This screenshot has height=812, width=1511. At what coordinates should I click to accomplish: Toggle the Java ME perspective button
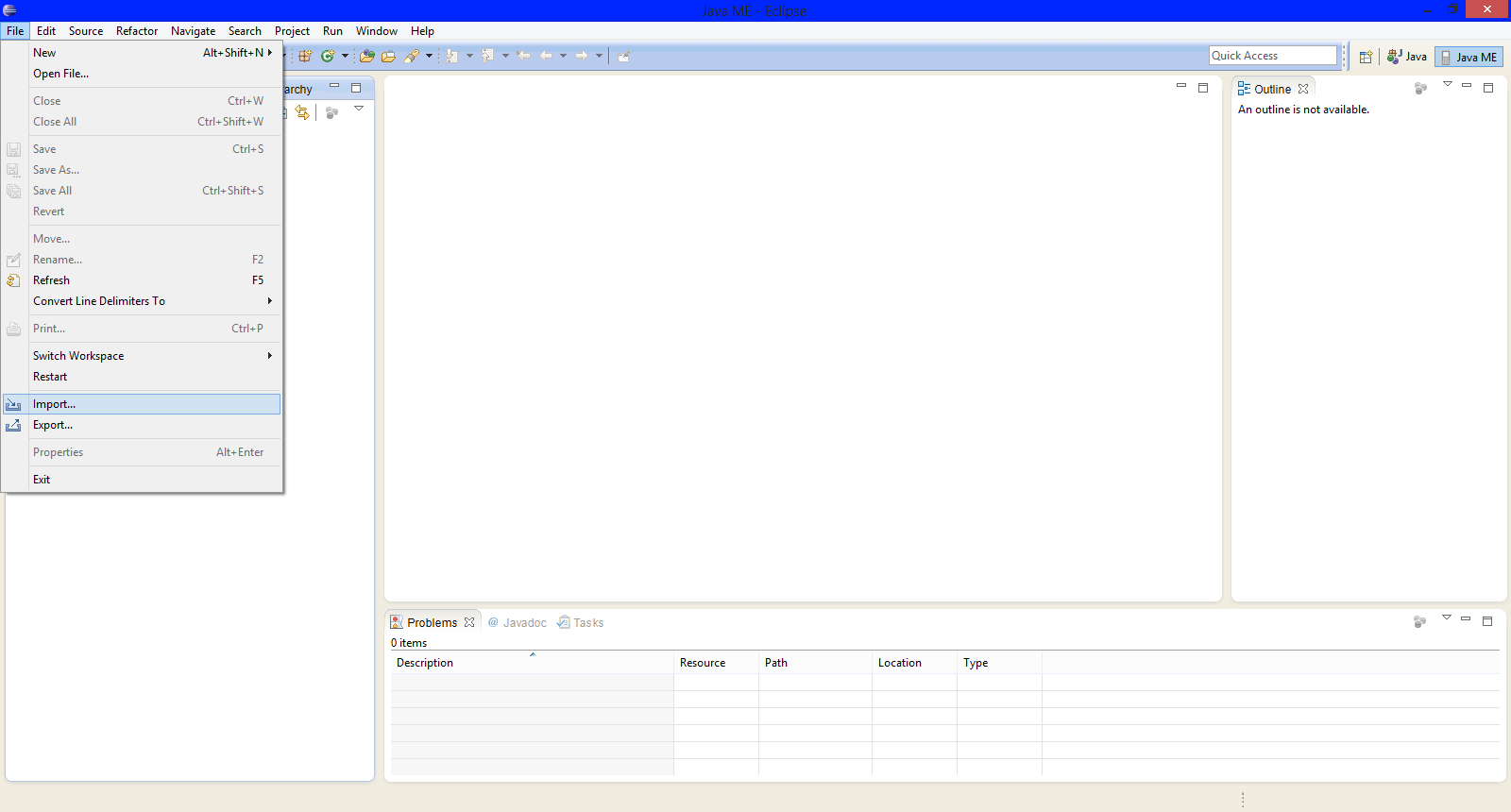[x=1469, y=57]
